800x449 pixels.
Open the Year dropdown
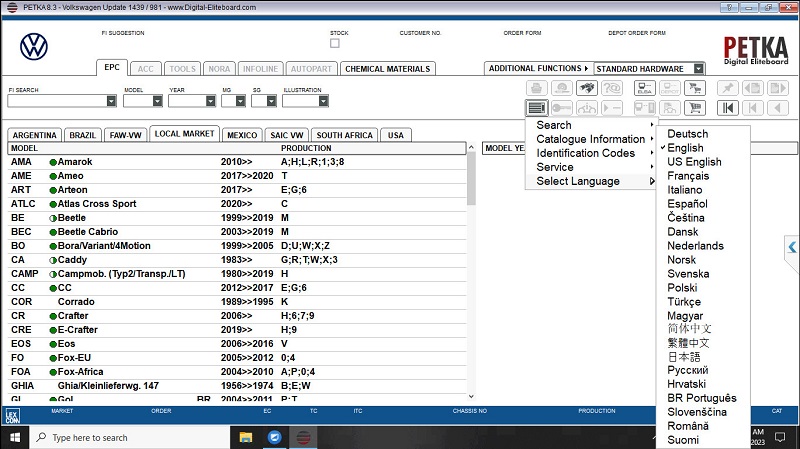[210, 101]
